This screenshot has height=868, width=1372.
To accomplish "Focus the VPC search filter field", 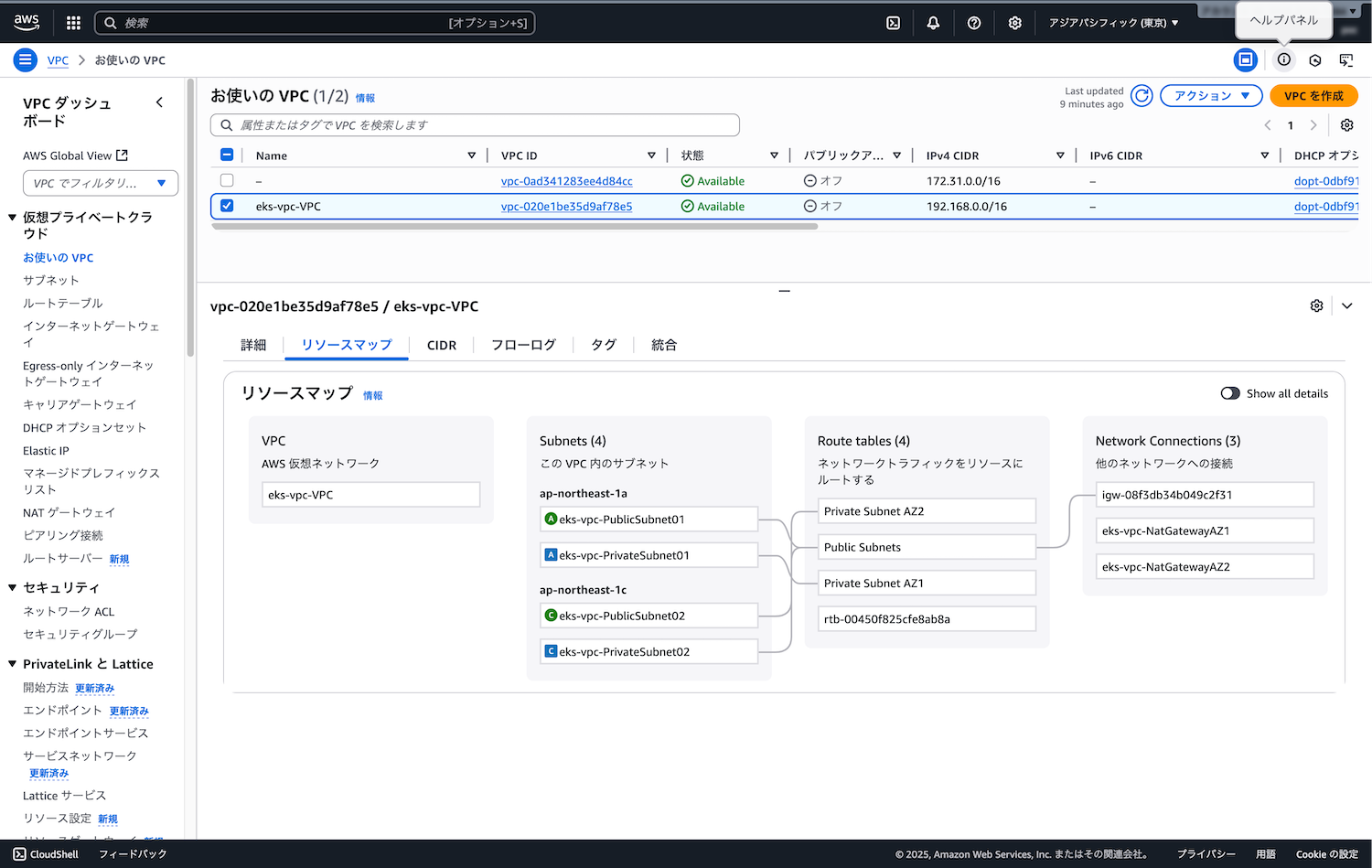I will click(x=476, y=125).
